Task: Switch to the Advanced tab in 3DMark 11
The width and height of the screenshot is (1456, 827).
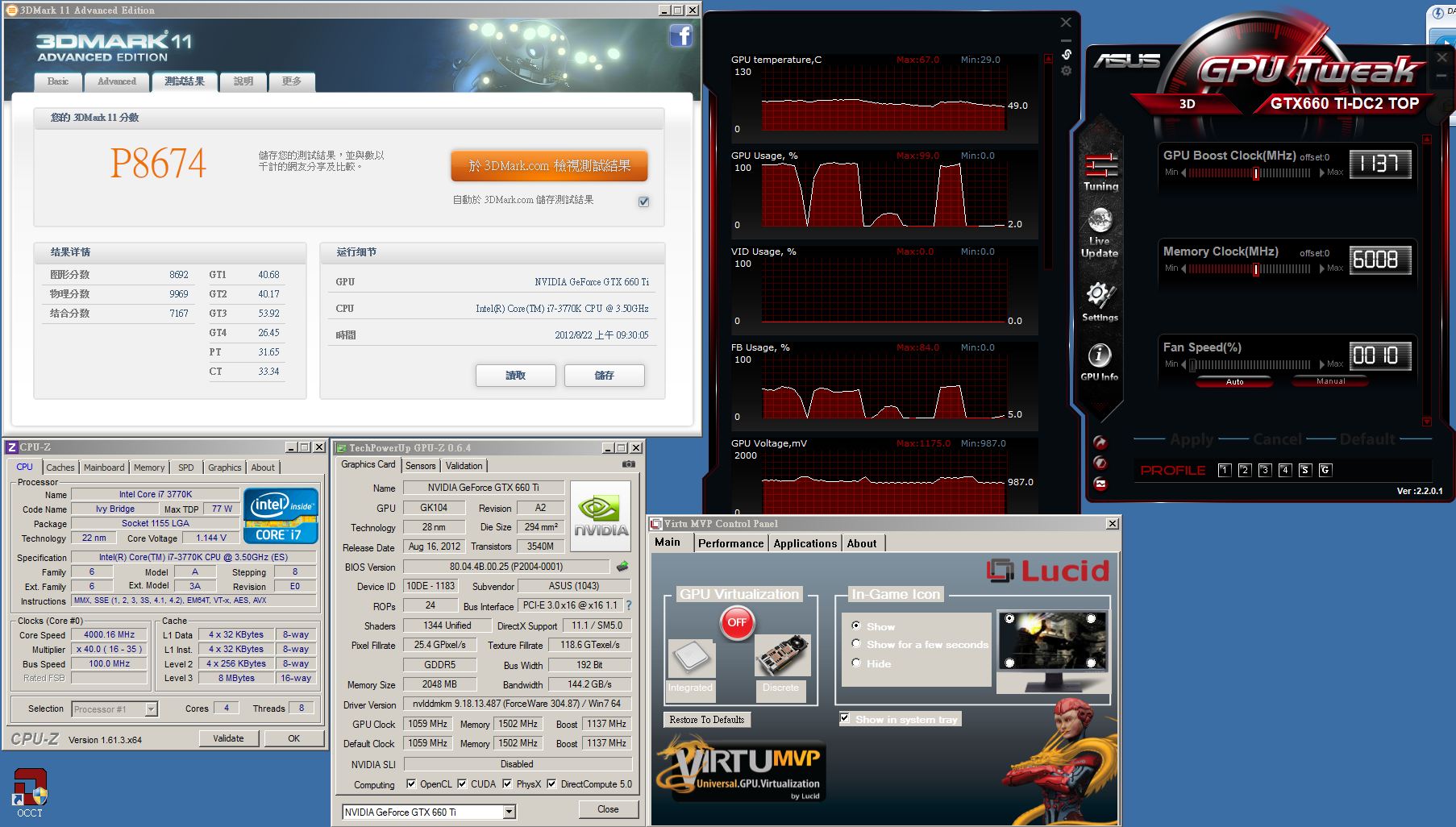Action: point(117,81)
